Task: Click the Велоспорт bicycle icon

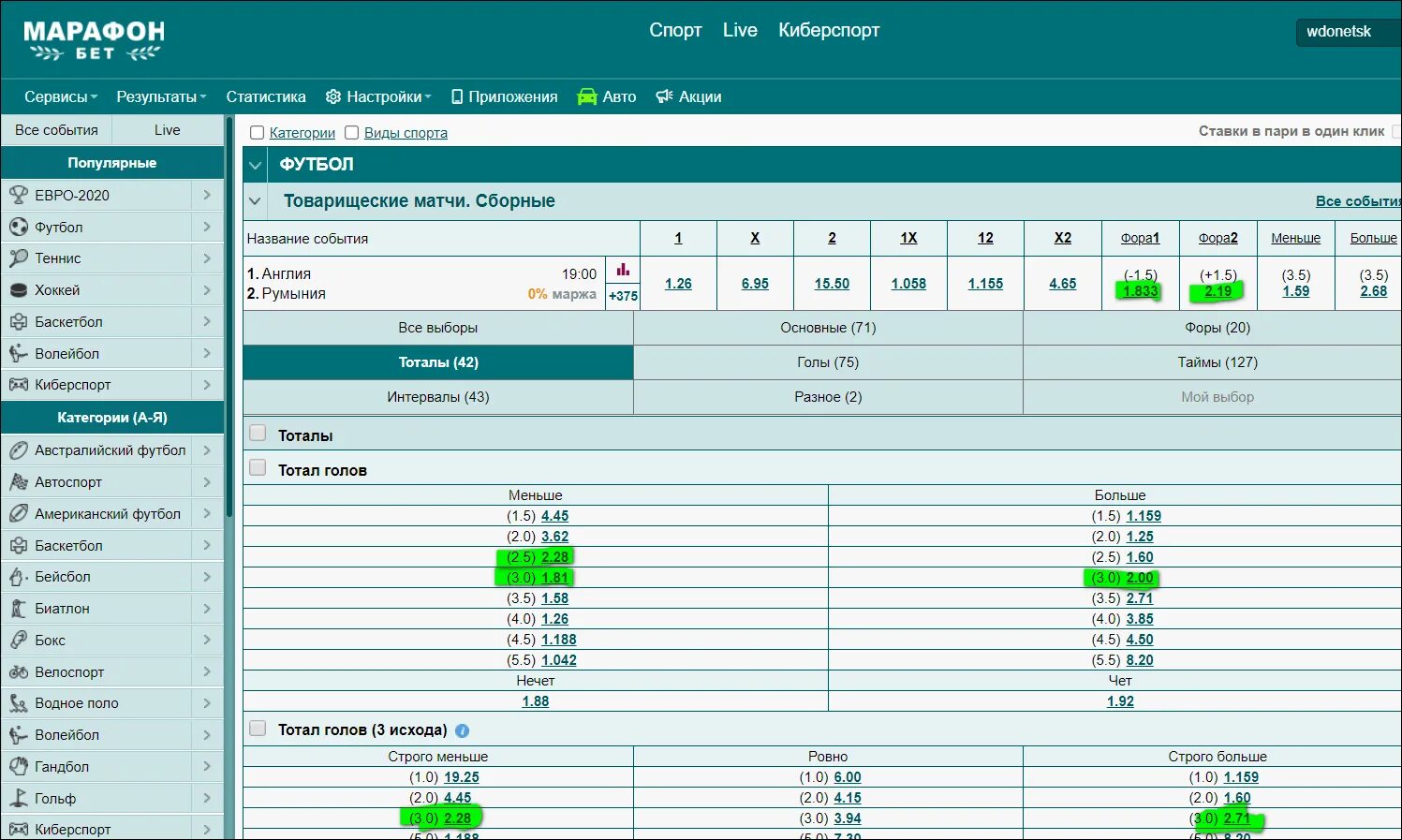Action: coord(19,672)
